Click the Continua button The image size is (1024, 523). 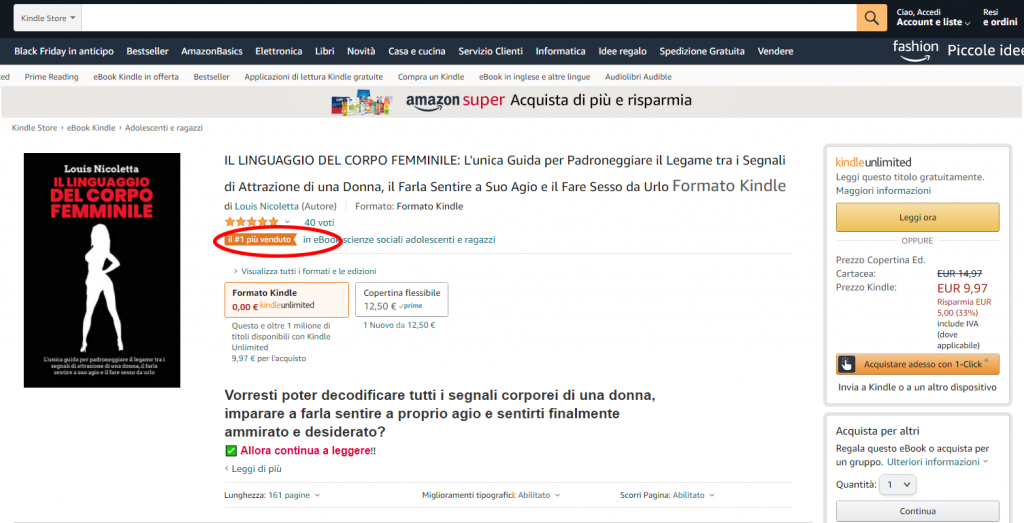click(918, 511)
